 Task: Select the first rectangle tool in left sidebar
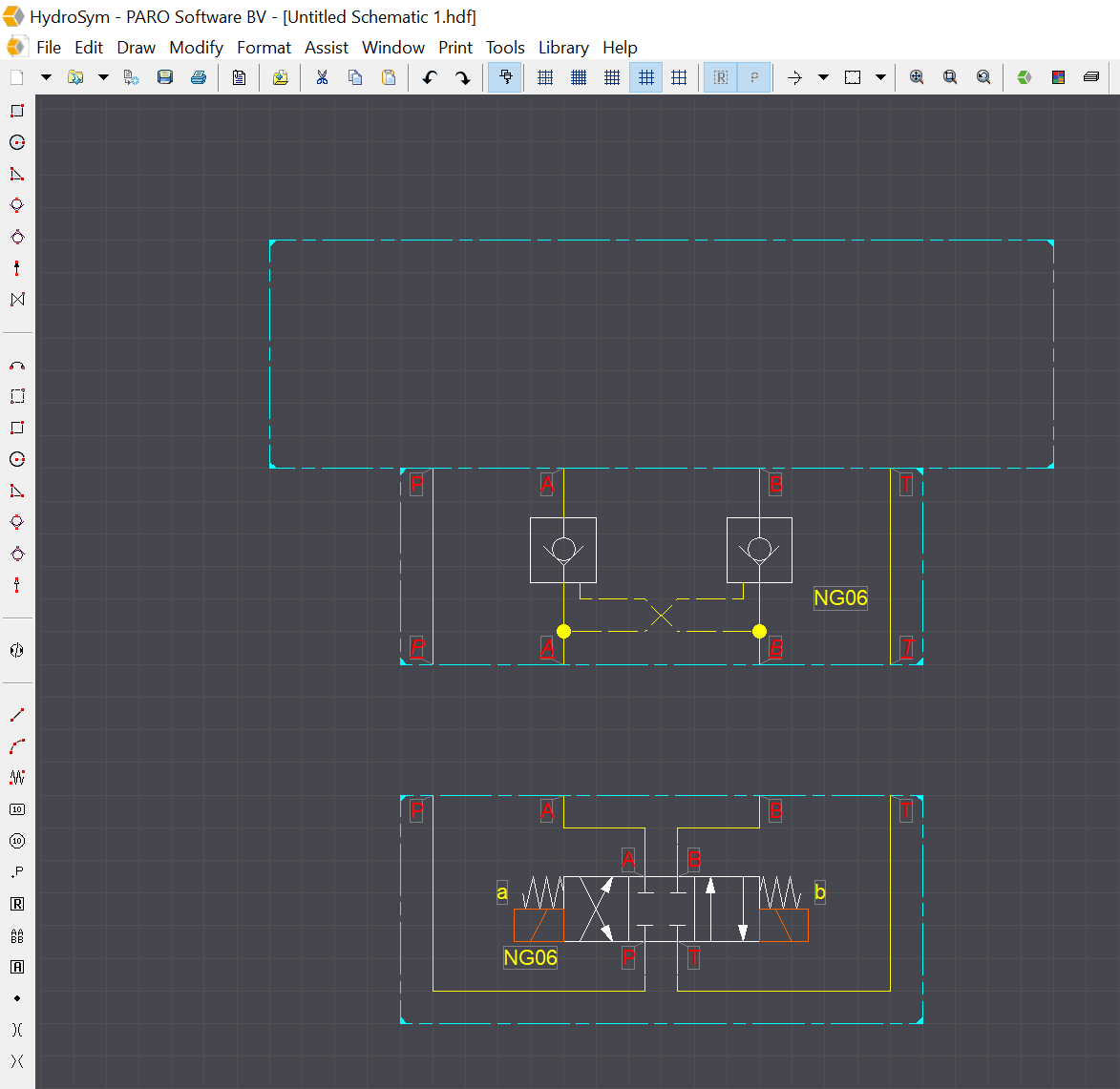point(17,111)
